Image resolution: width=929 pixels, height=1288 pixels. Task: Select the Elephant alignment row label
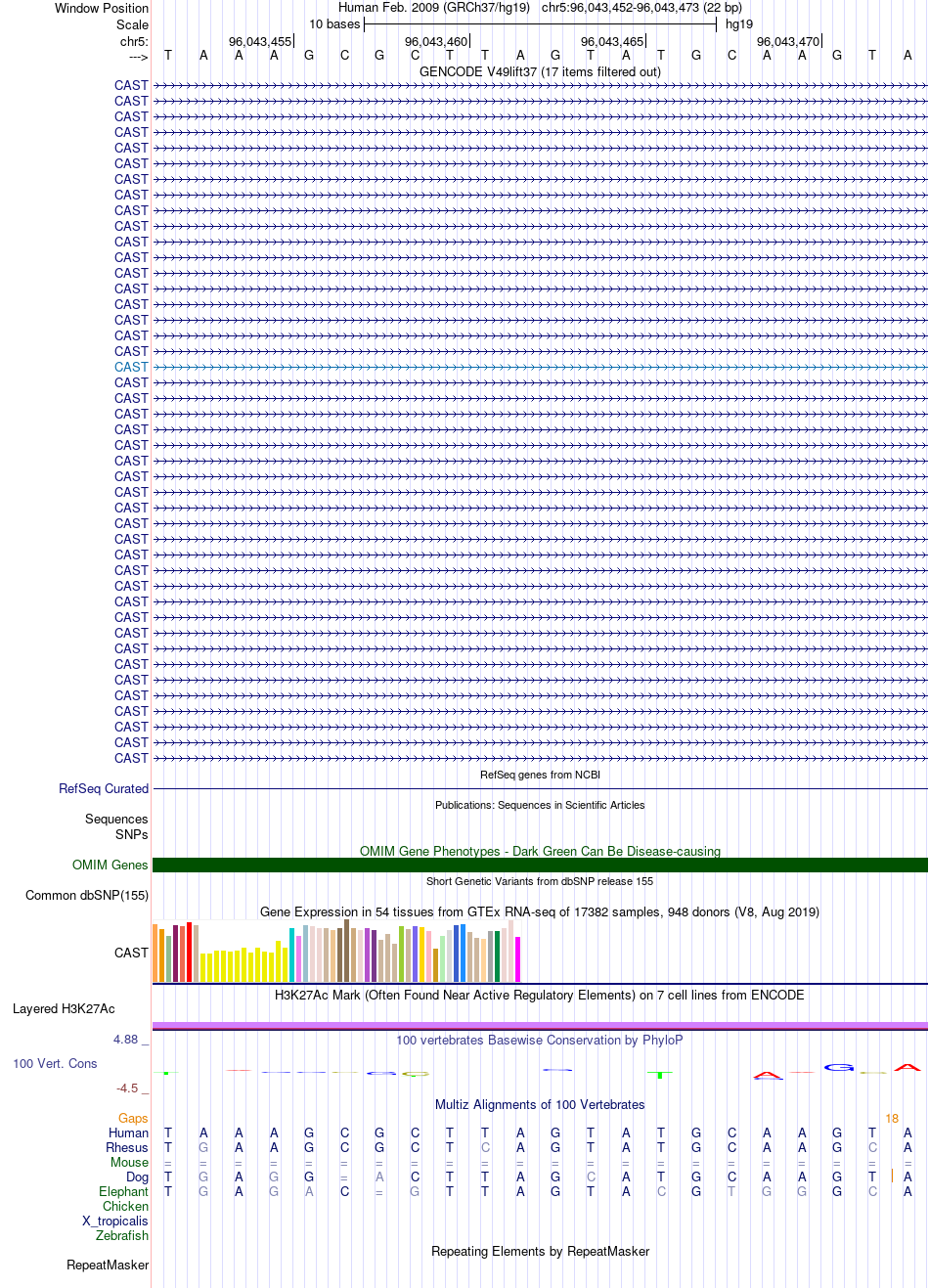click(x=123, y=1191)
